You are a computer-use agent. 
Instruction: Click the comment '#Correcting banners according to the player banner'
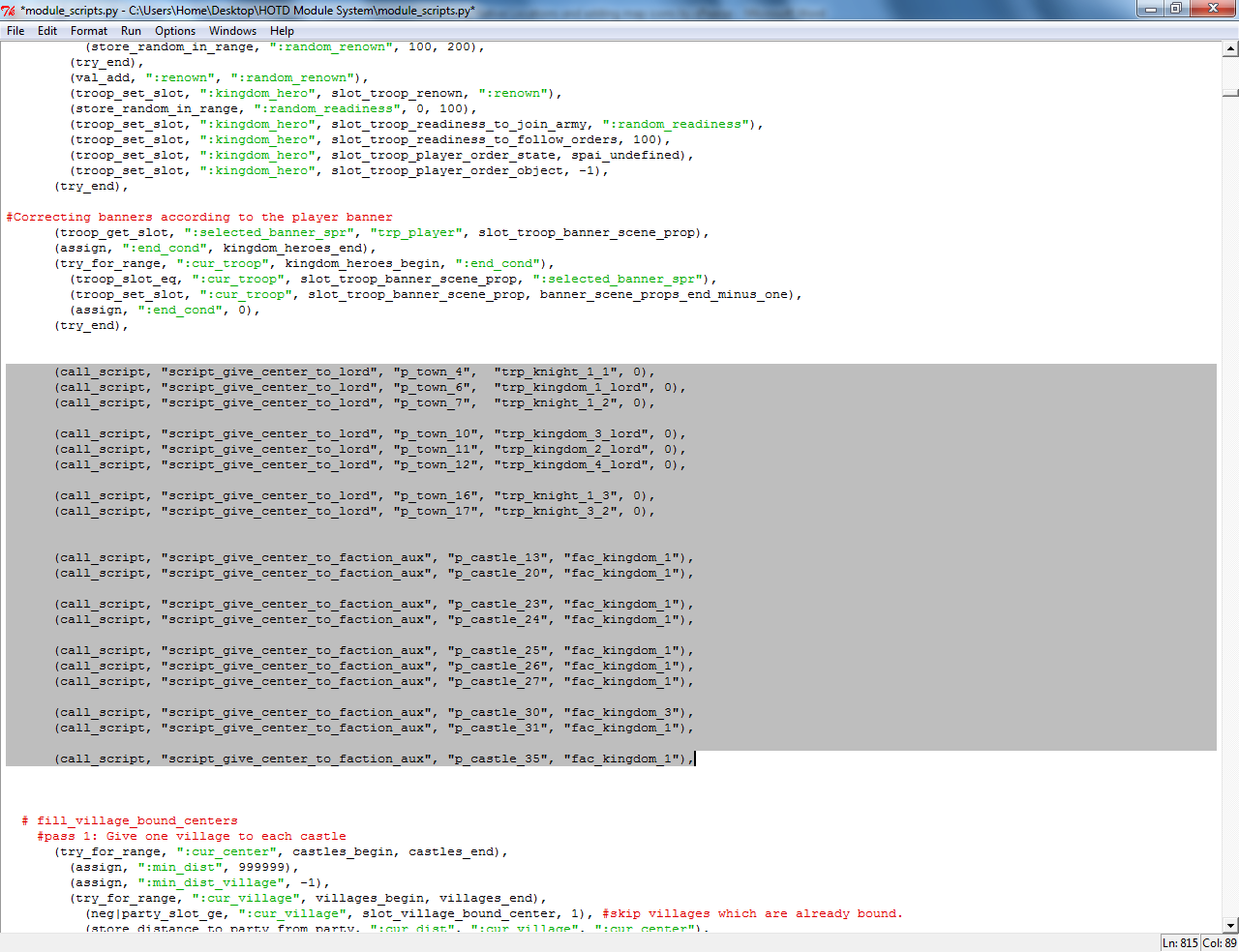[199, 217]
